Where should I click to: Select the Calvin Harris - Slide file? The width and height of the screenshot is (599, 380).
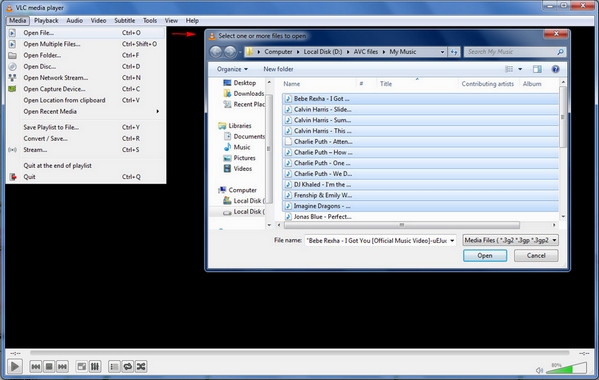pyautogui.click(x=420, y=109)
